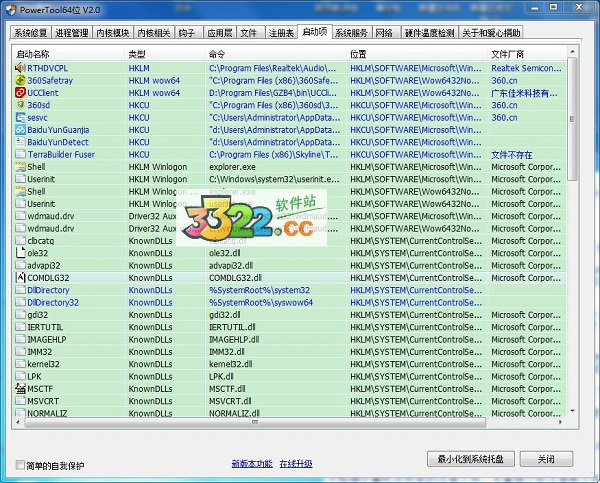The height and width of the screenshot is (483, 600).
Task: Click vertical scrollbar up arrow
Action: tap(572, 51)
